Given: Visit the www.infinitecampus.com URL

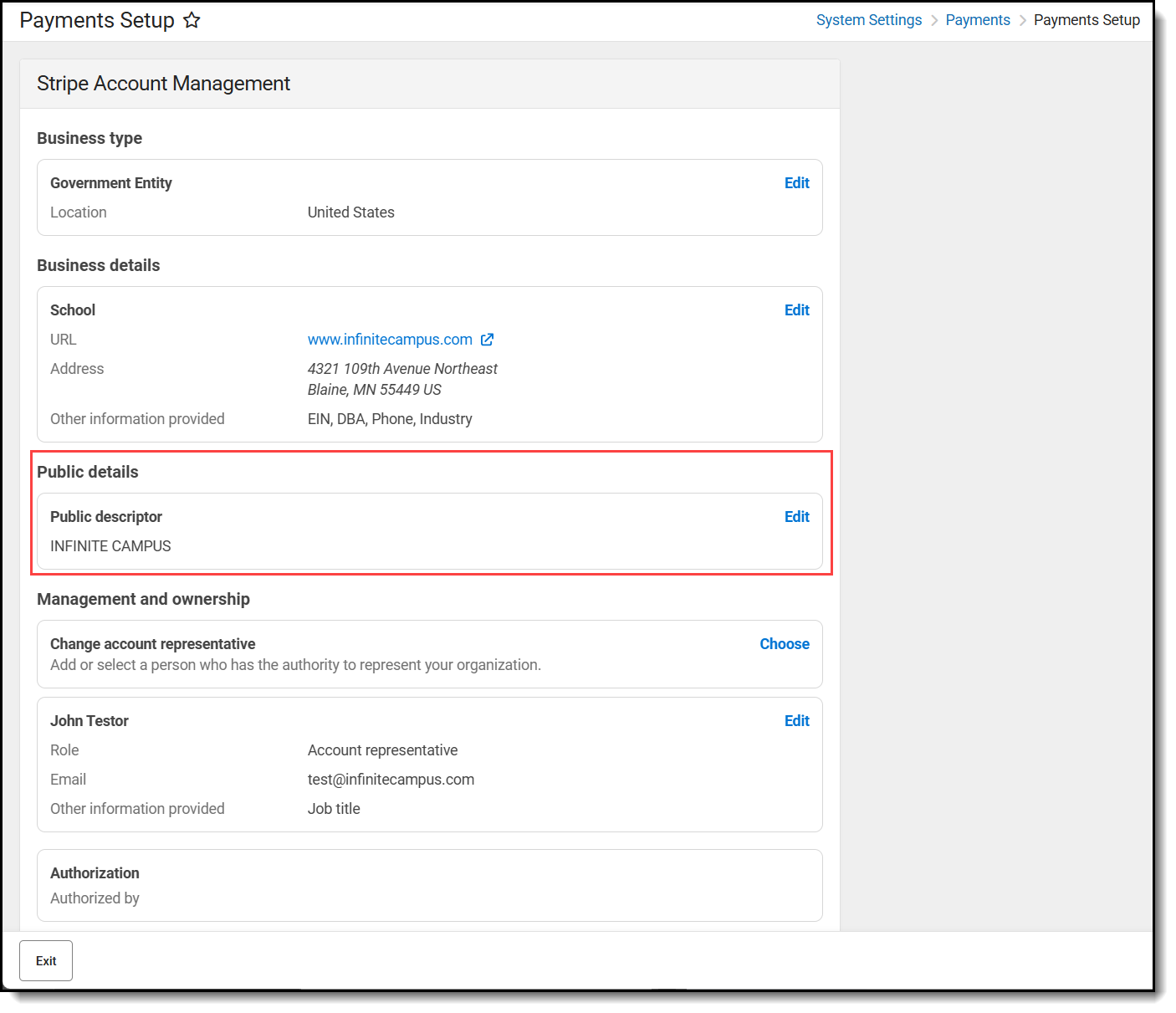Looking at the screenshot, I should (390, 340).
